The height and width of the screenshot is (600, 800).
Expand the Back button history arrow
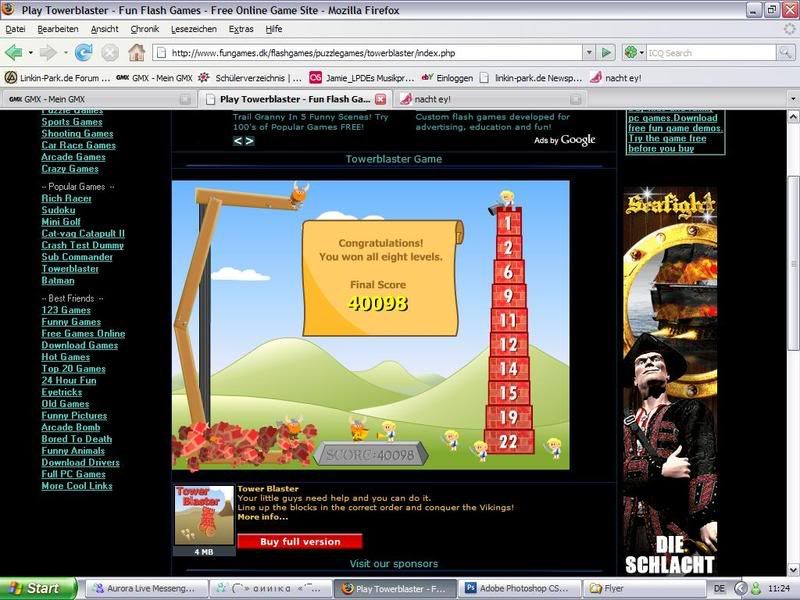point(29,52)
